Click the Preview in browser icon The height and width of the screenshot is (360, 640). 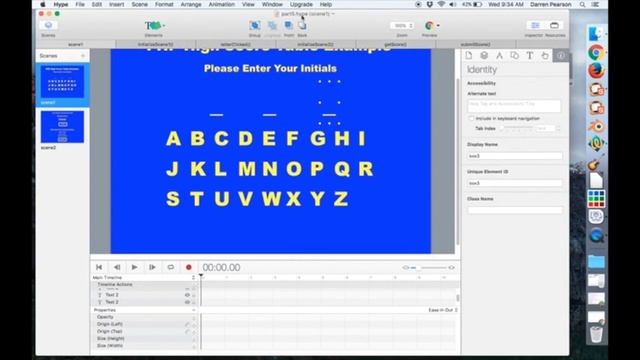pos(429,26)
